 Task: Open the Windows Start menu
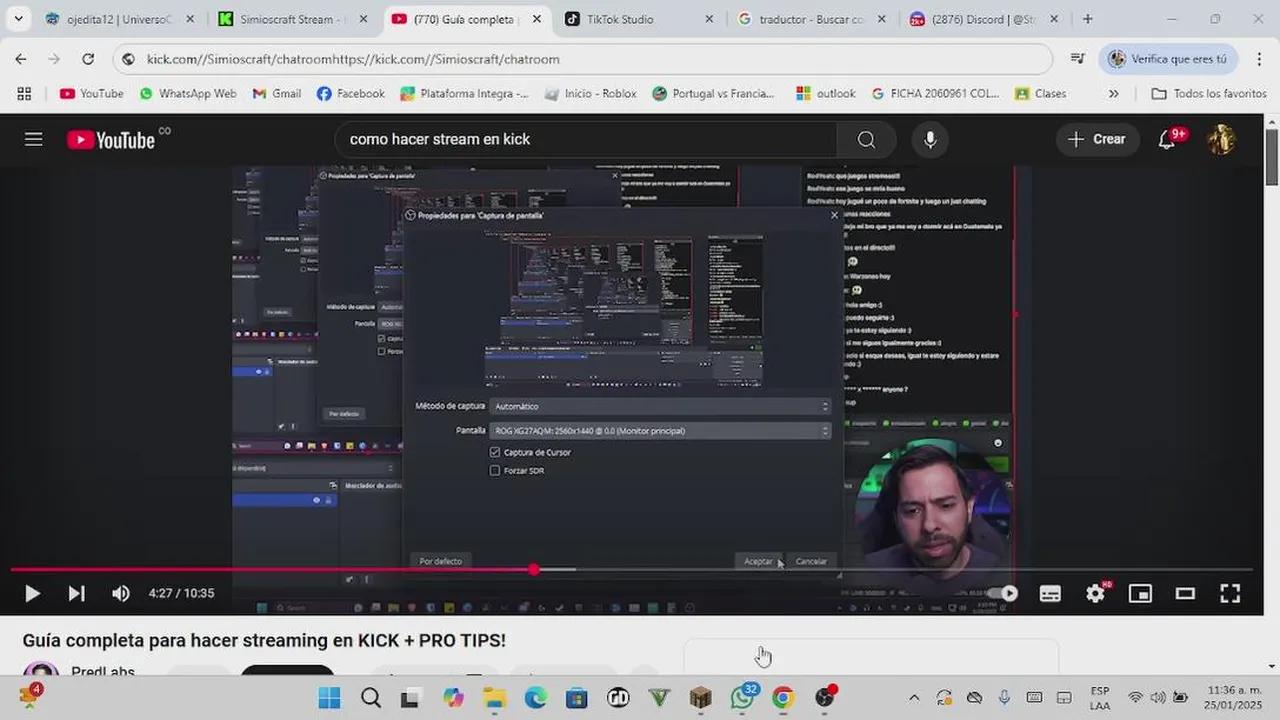coord(329,697)
